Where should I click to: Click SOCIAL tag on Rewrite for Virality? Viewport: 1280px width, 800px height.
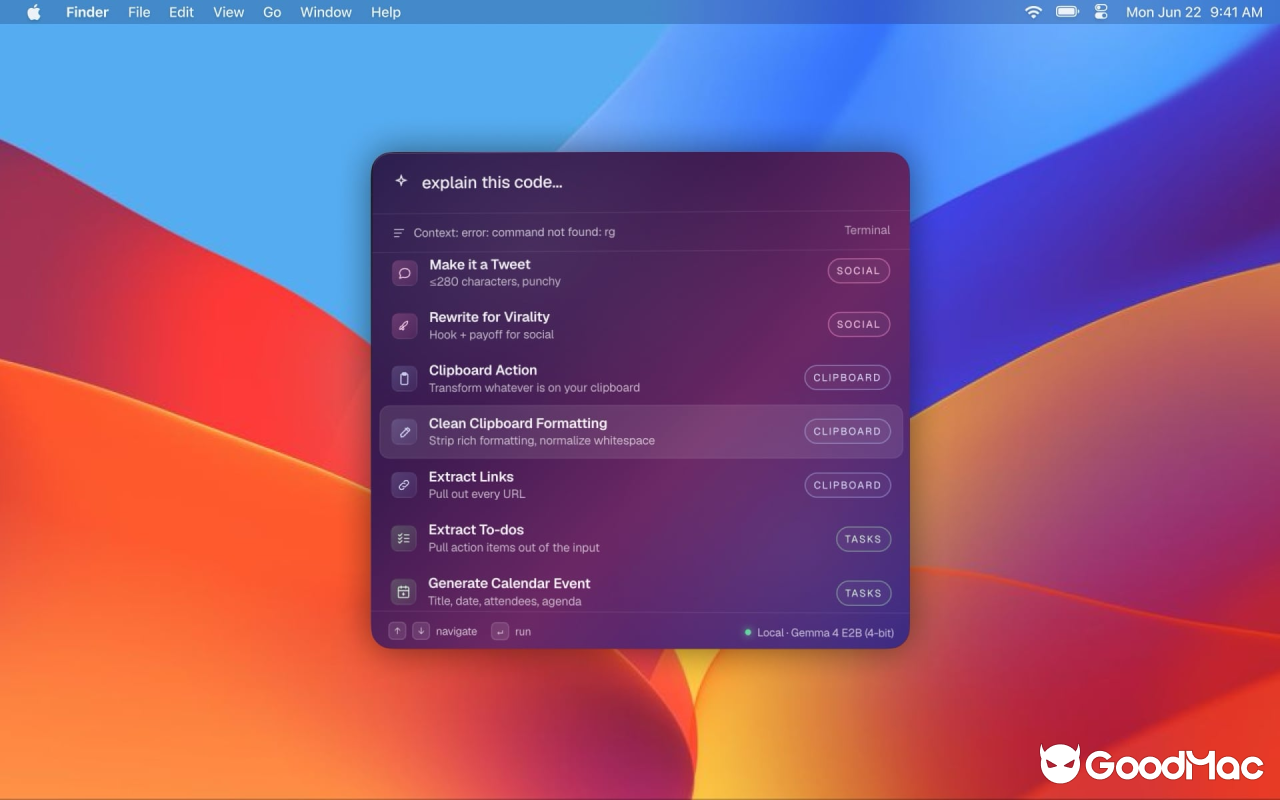point(858,324)
